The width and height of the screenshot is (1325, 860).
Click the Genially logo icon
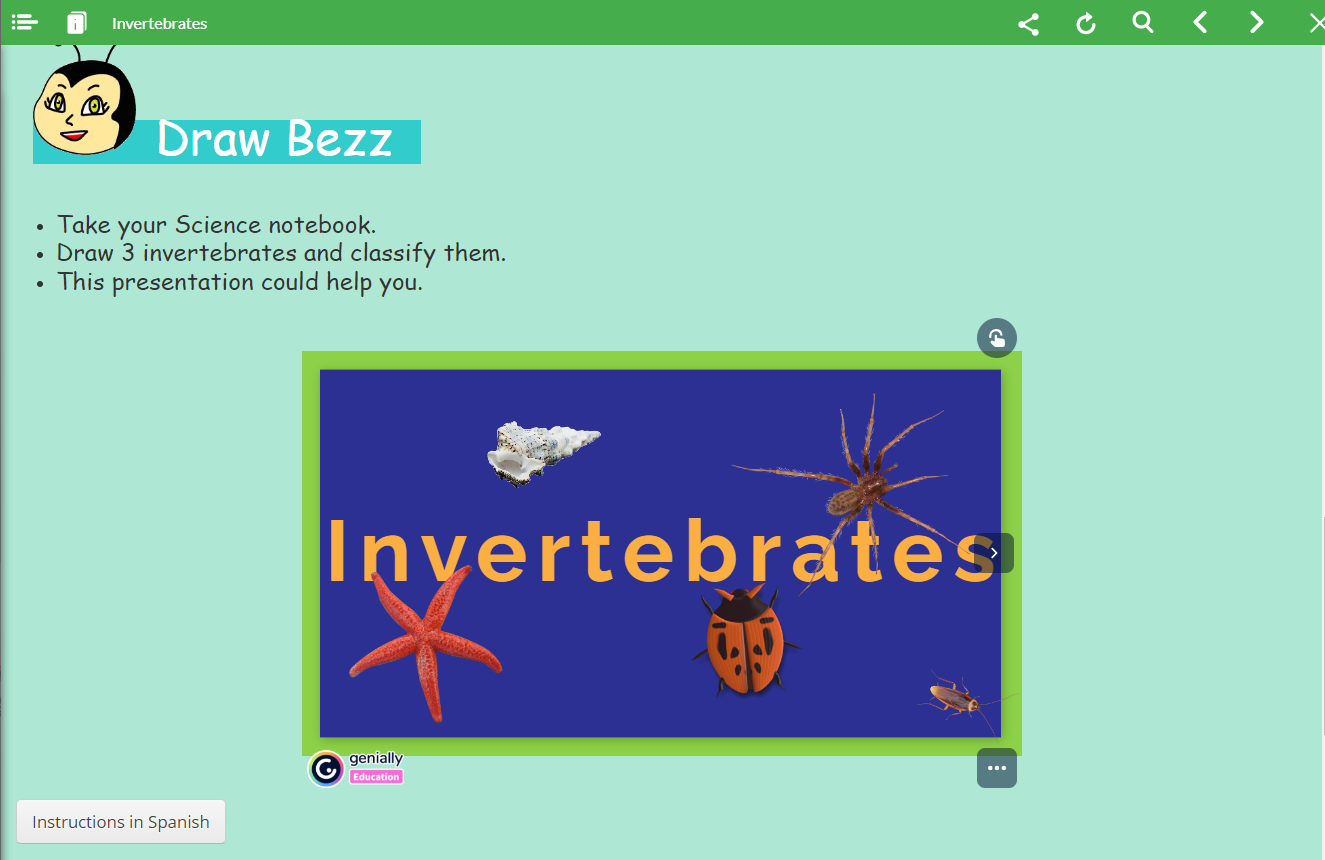pyautogui.click(x=326, y=769)
